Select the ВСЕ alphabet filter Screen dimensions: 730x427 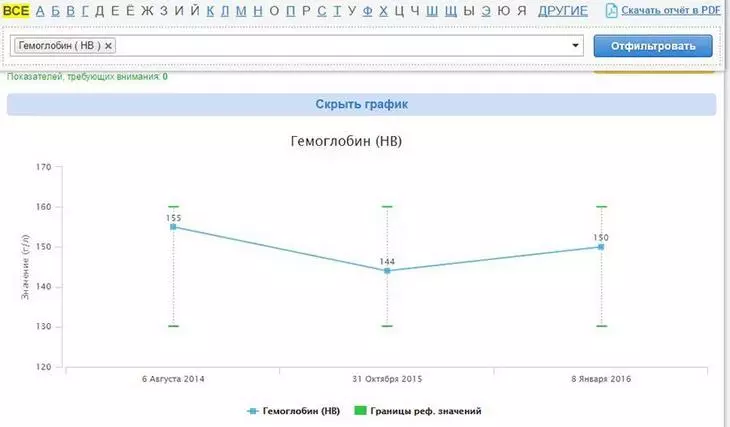click(16, 10)
